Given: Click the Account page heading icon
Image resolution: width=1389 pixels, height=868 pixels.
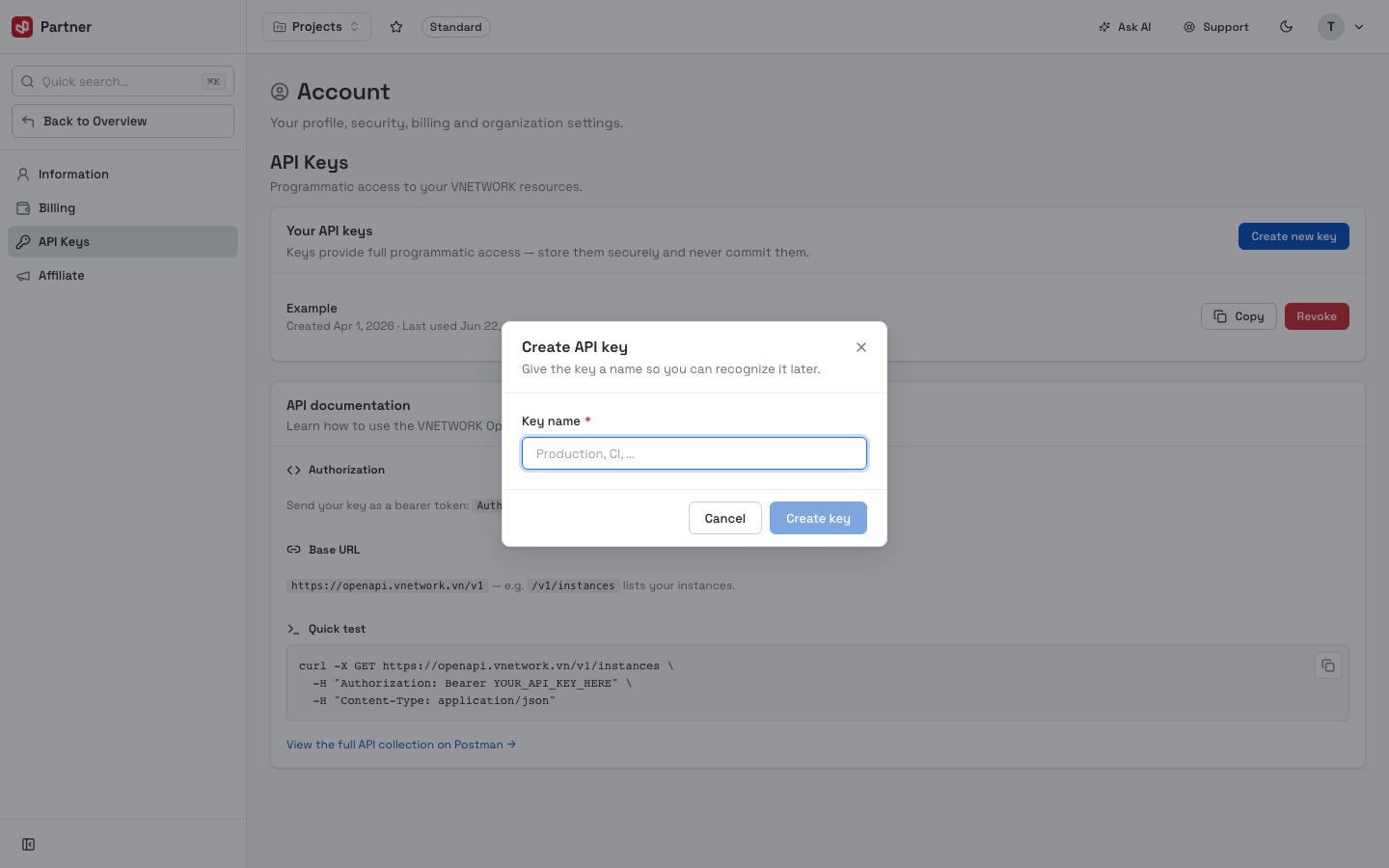Looking at the screenshot, I should pyautogui.click(x=280, y=92).
